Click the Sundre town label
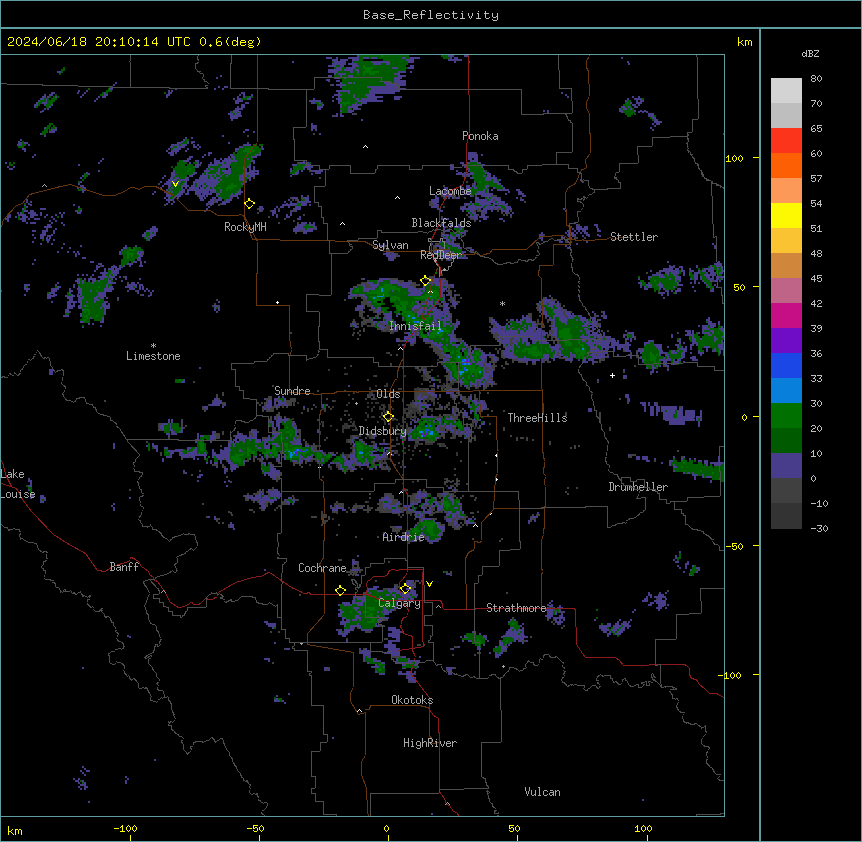The width and height of the screenshot is (862, 842). pos(292,391)
